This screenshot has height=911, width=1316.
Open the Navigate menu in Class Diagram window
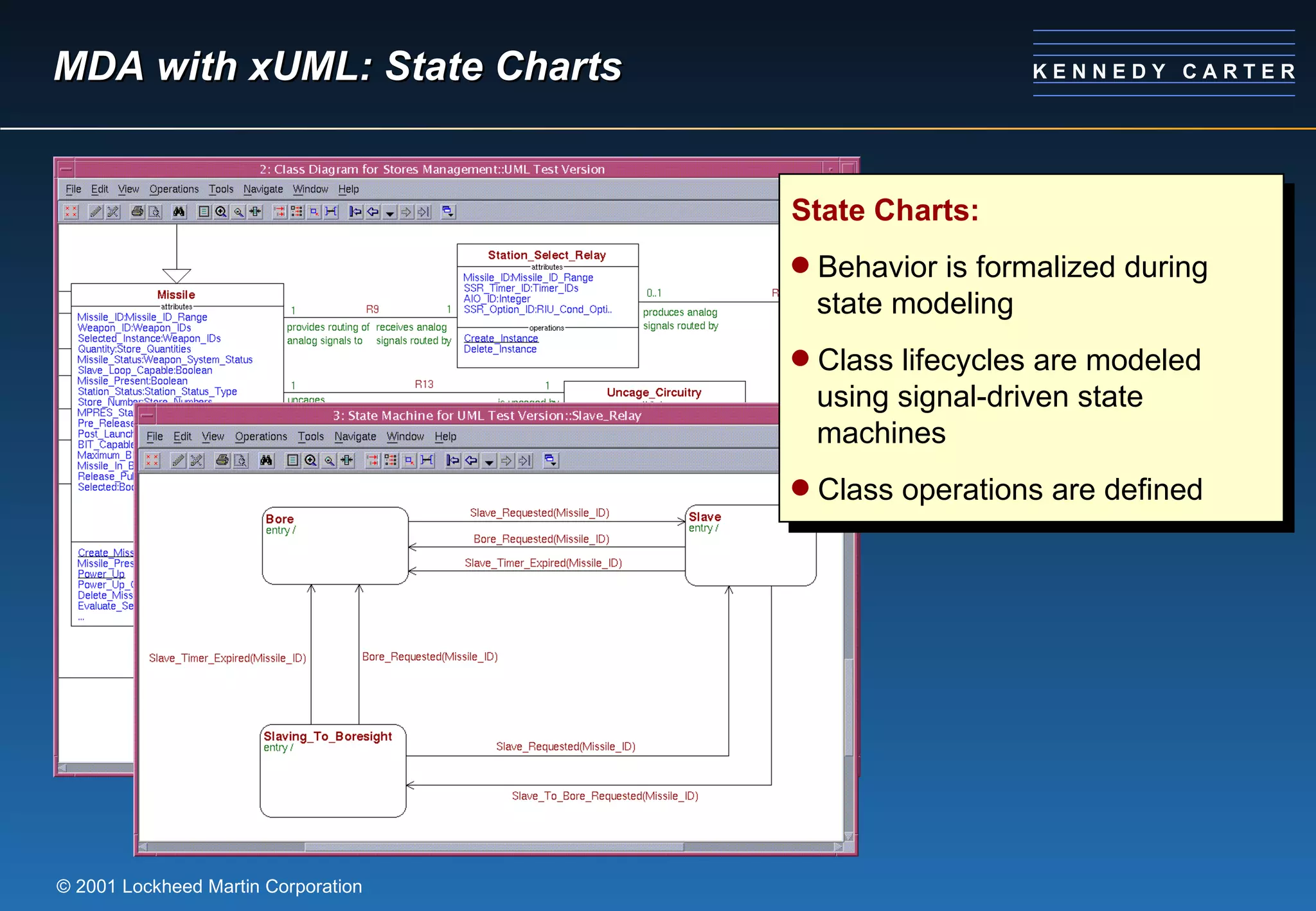263,189
